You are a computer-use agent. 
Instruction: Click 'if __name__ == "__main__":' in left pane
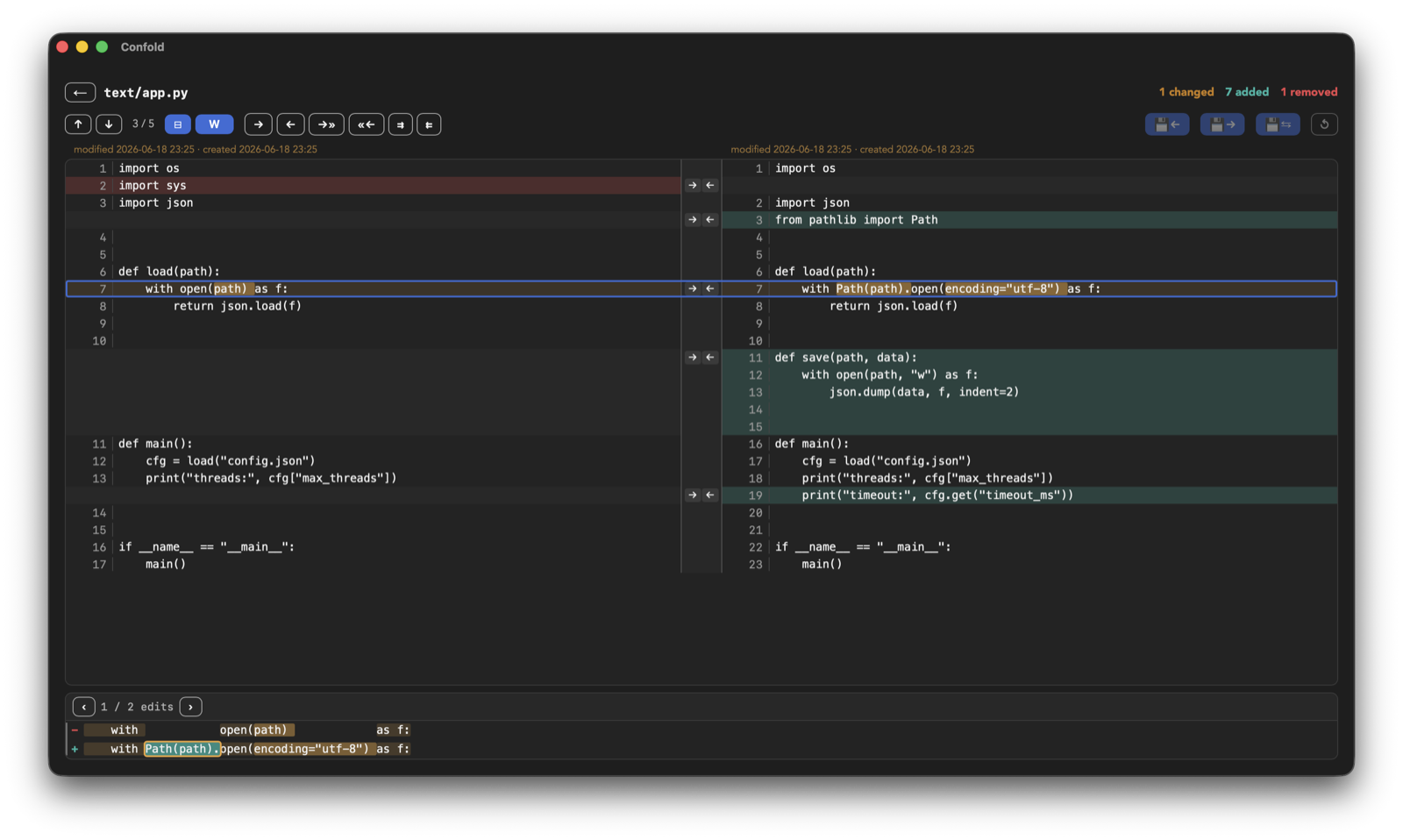click(206, 547)
